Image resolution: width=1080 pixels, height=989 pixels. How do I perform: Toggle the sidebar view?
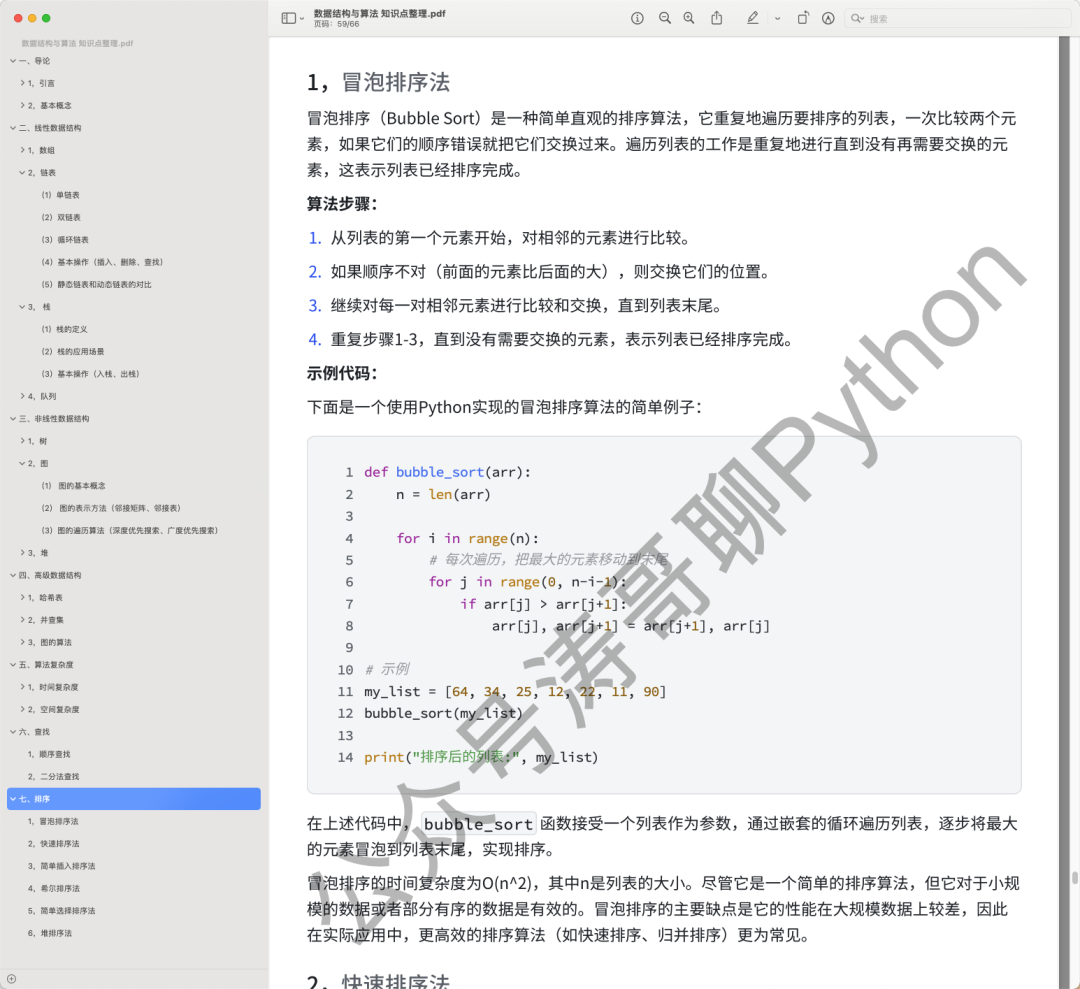[x=286, y=17]
